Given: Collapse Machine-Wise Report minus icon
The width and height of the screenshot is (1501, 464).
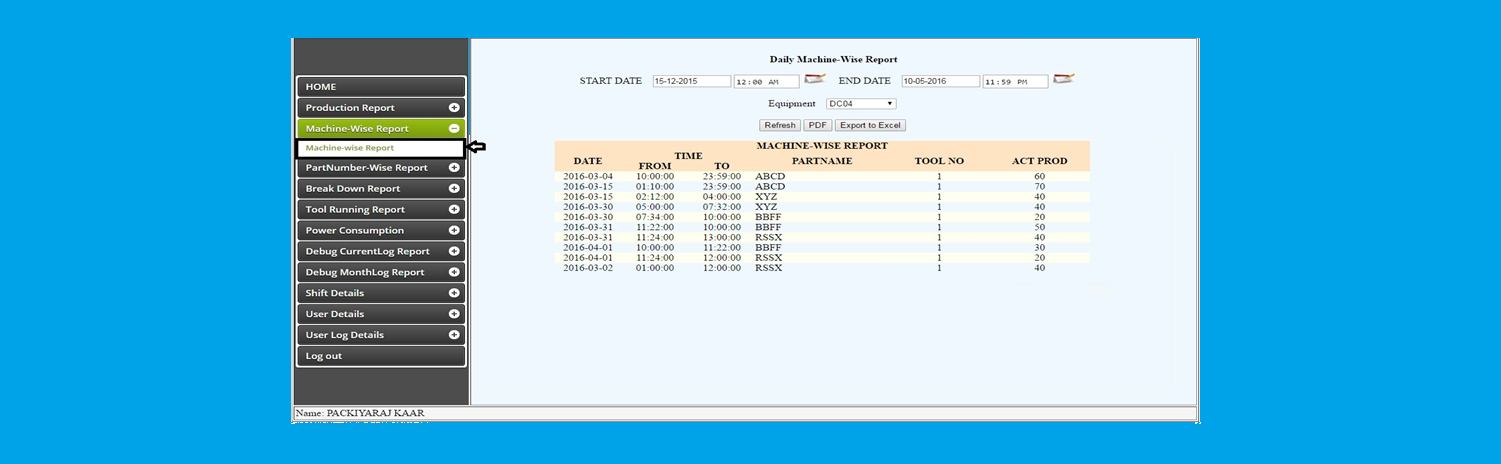Looking at the screenshot, I should coord(454,128).
